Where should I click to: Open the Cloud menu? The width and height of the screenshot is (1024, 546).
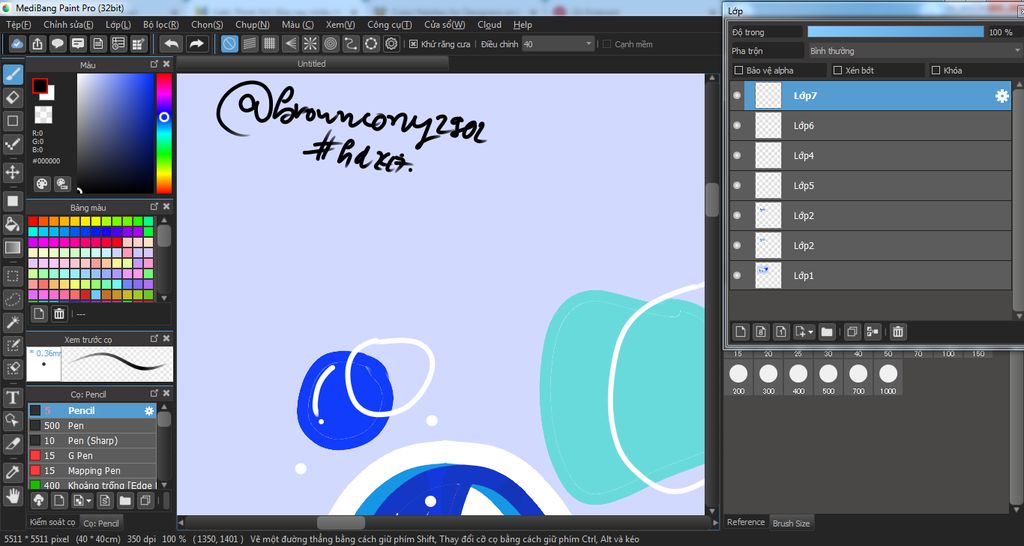coord(489,24)
